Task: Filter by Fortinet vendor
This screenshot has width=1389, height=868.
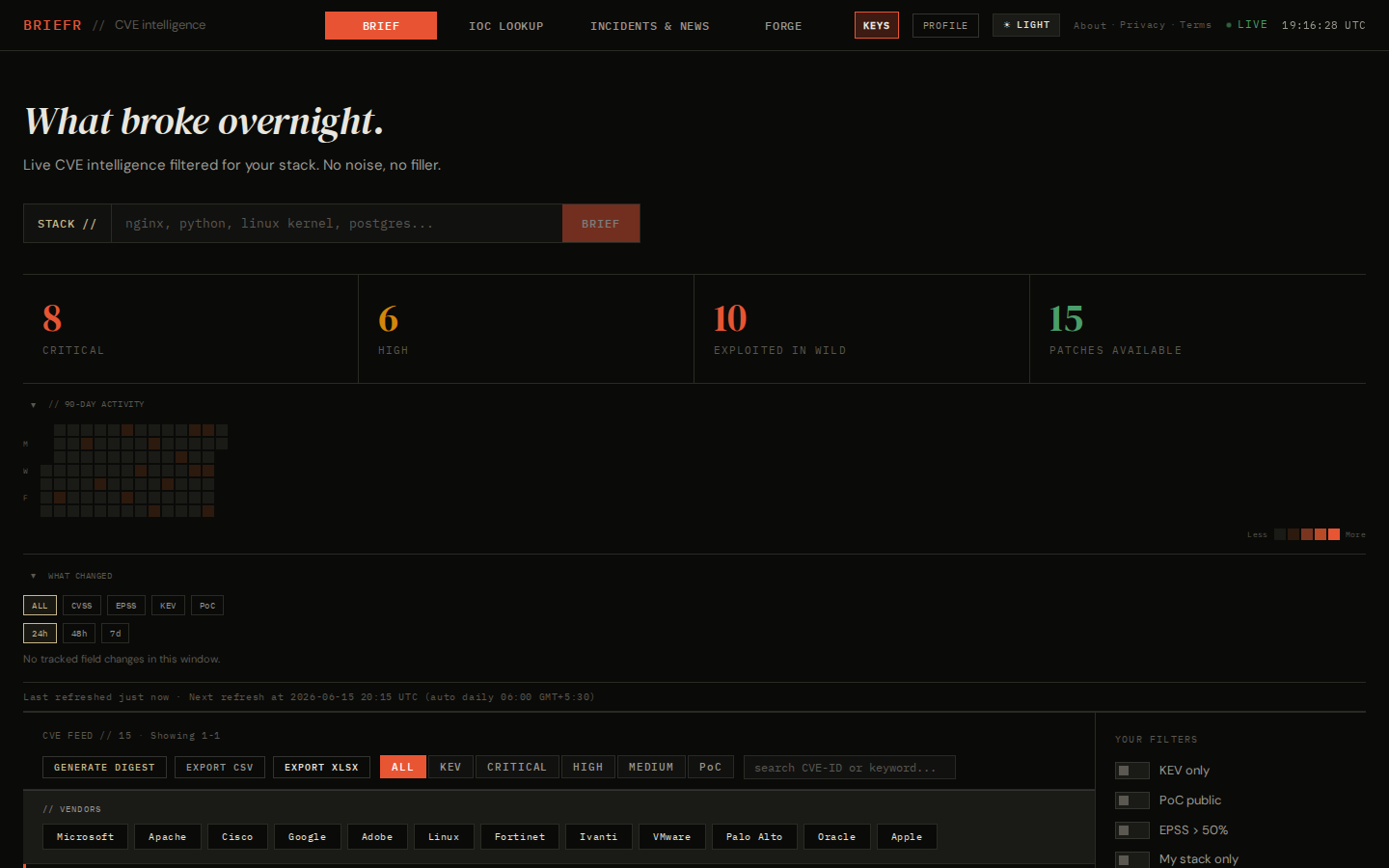Action: [520, 837]
